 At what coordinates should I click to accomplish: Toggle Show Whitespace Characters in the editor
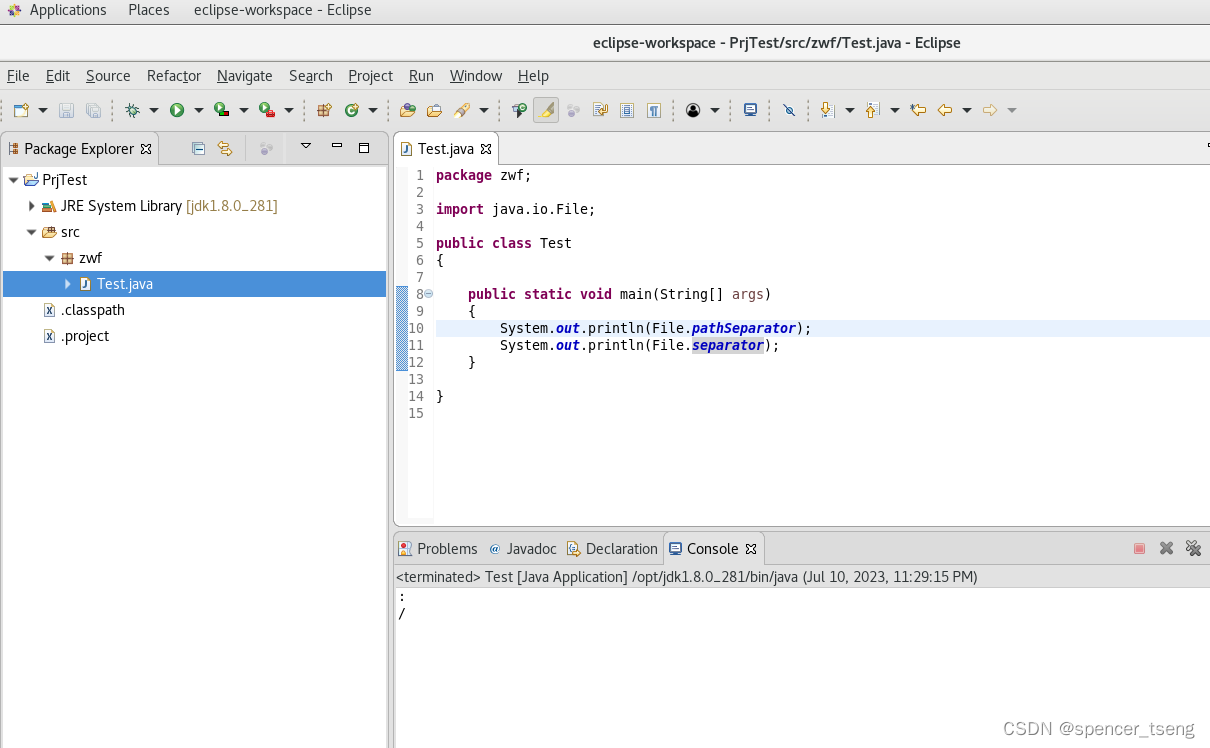pyautogui.click(x=654, y=110)
